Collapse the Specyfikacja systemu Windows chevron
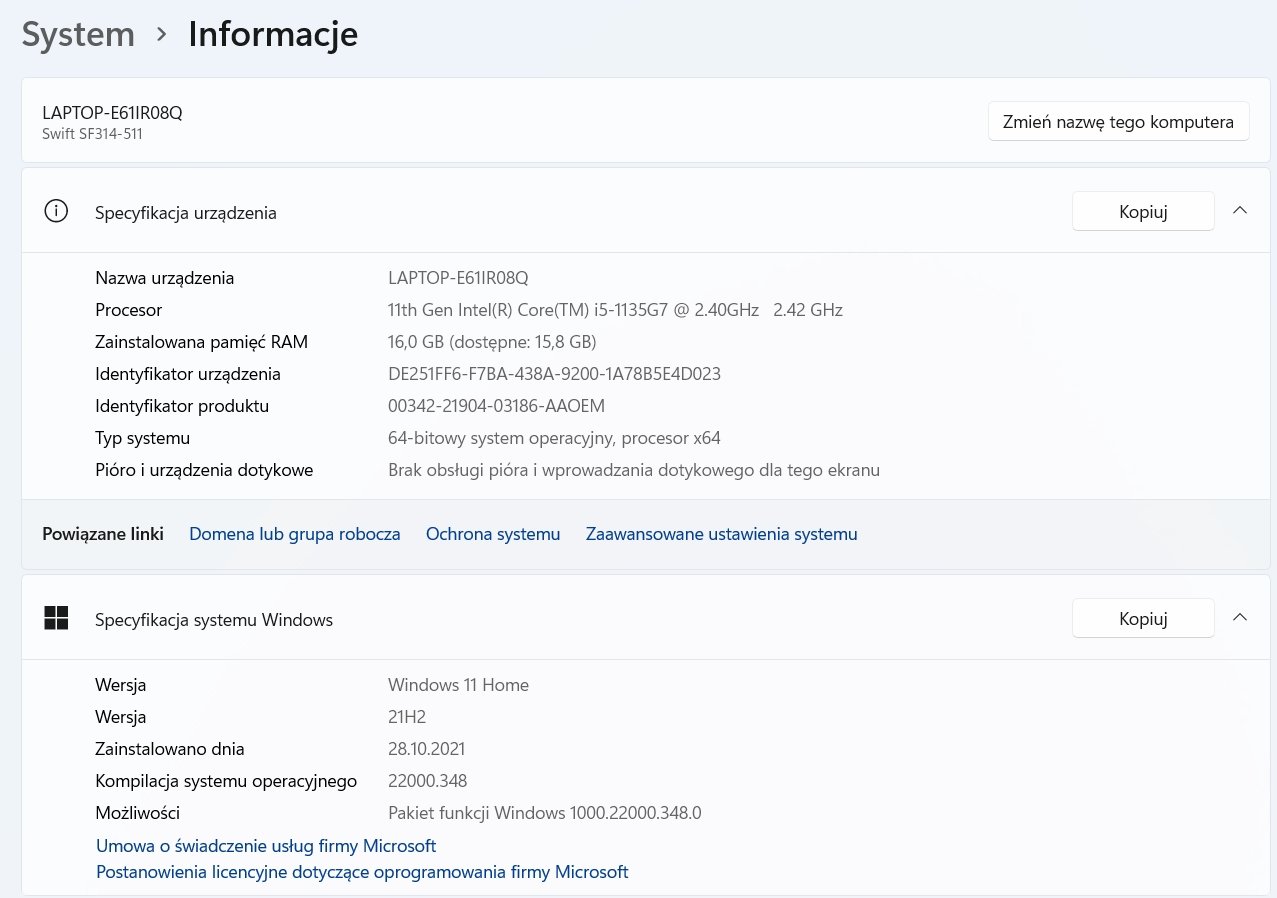 [x=1240, y=618]
